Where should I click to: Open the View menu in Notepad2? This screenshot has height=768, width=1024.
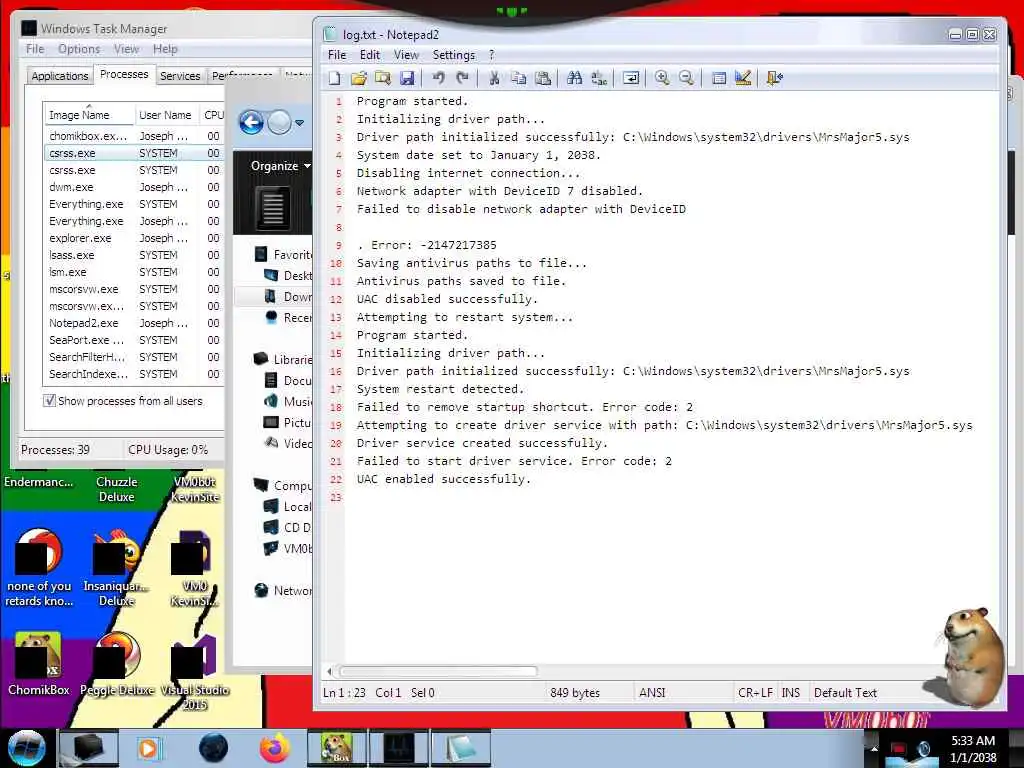[x=406, y=55]
